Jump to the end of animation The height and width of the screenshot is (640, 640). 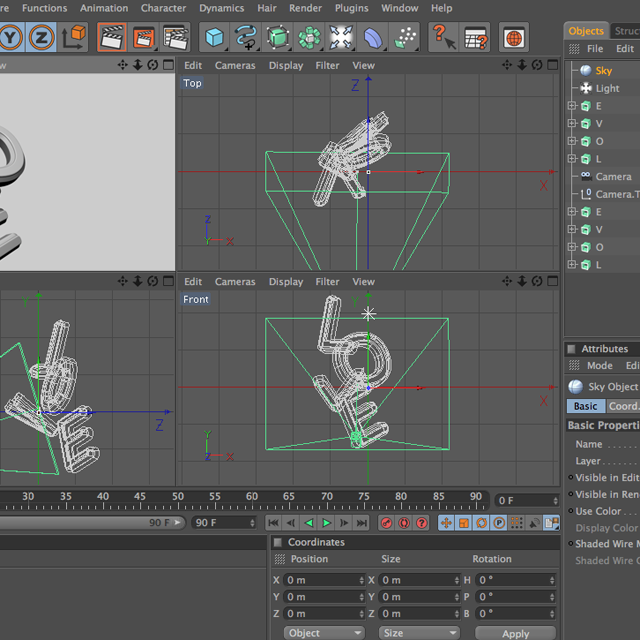click(x=362, y=523)
